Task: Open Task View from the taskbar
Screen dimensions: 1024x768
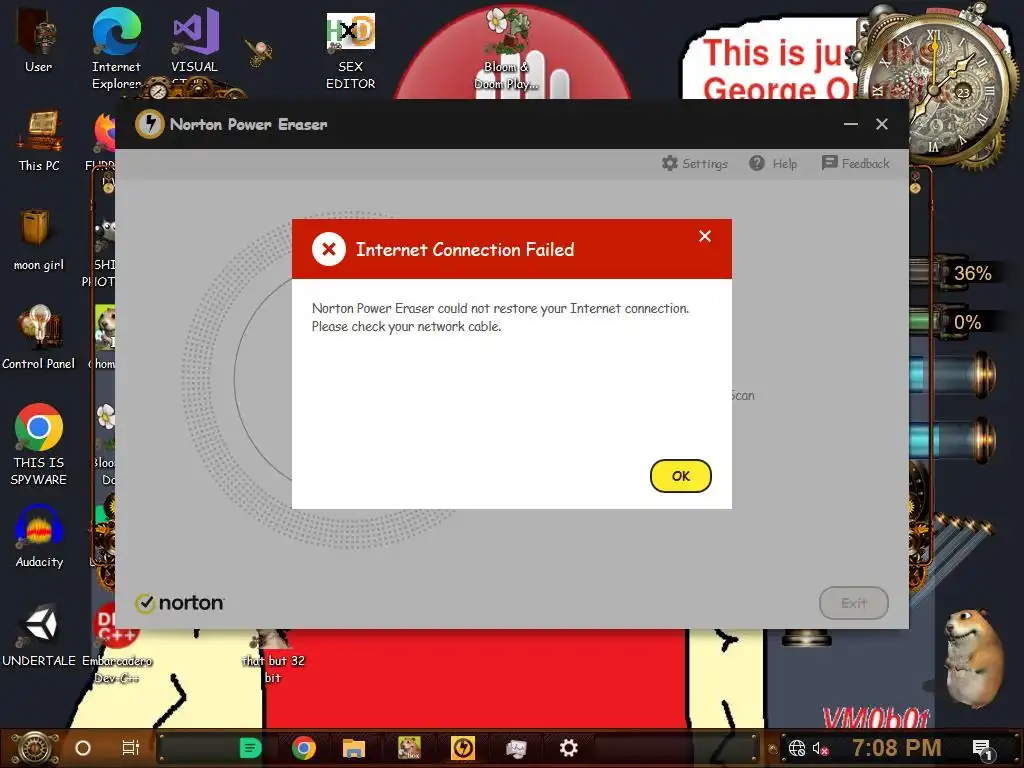Action: [131, 748]
